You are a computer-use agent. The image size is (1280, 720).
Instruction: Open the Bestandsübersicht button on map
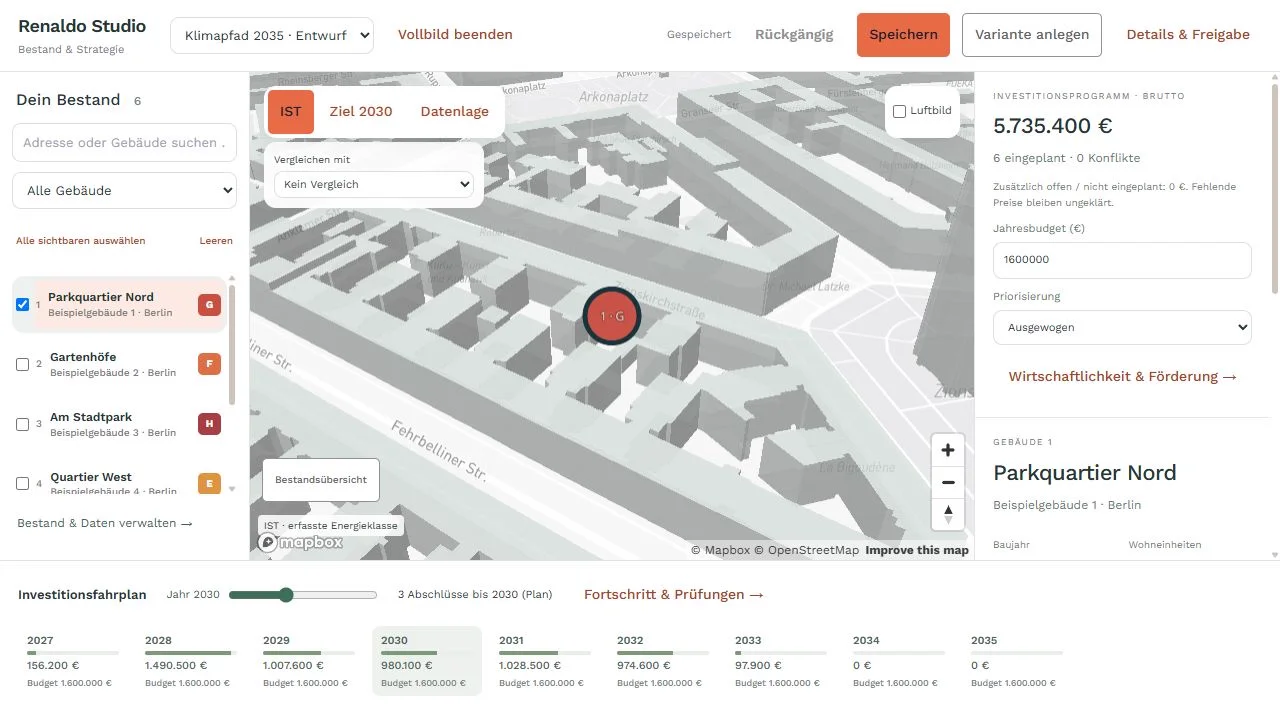[321, 479]
